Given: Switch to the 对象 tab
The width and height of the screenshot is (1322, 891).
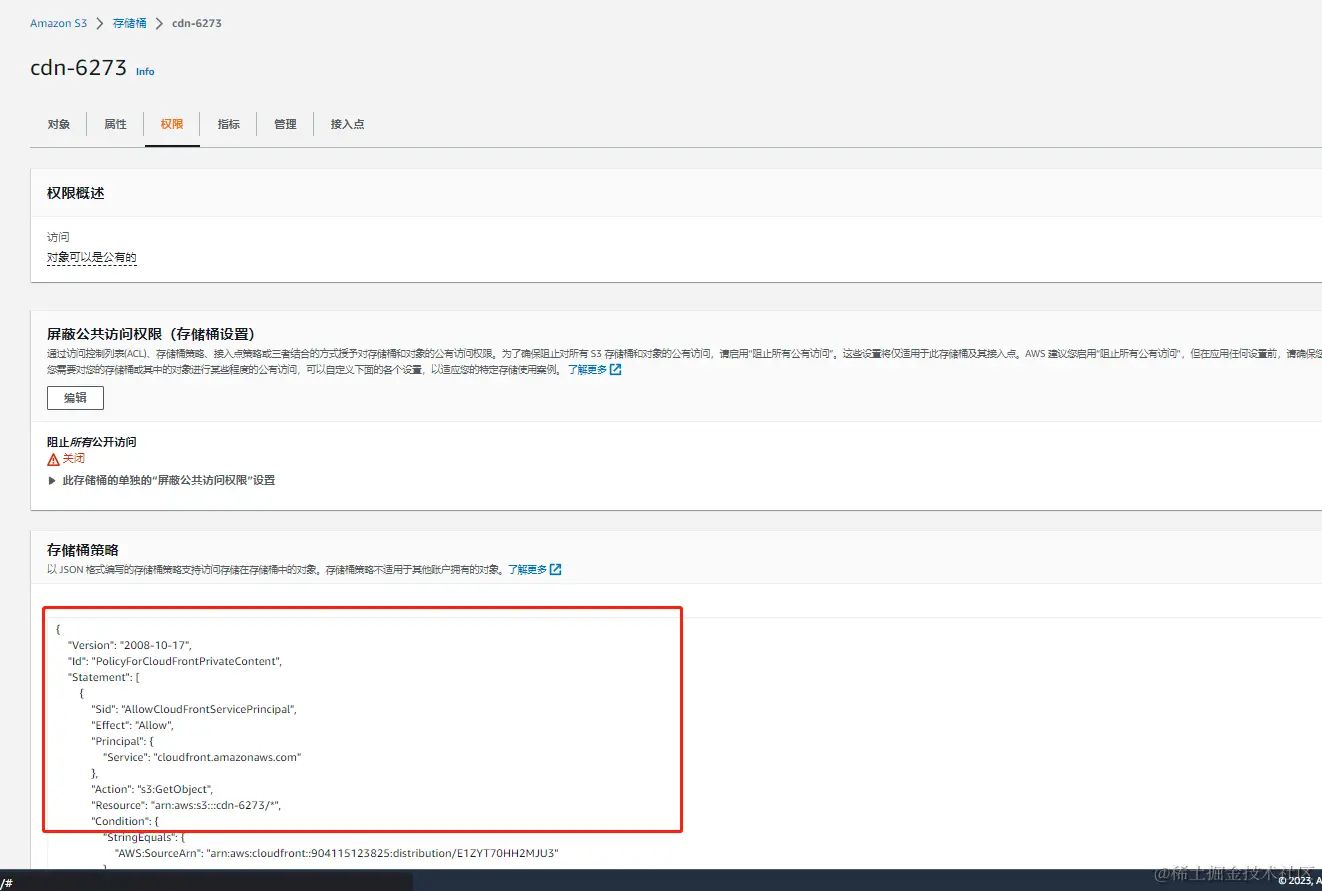Looking at the screenshot, I should [59, 124].
